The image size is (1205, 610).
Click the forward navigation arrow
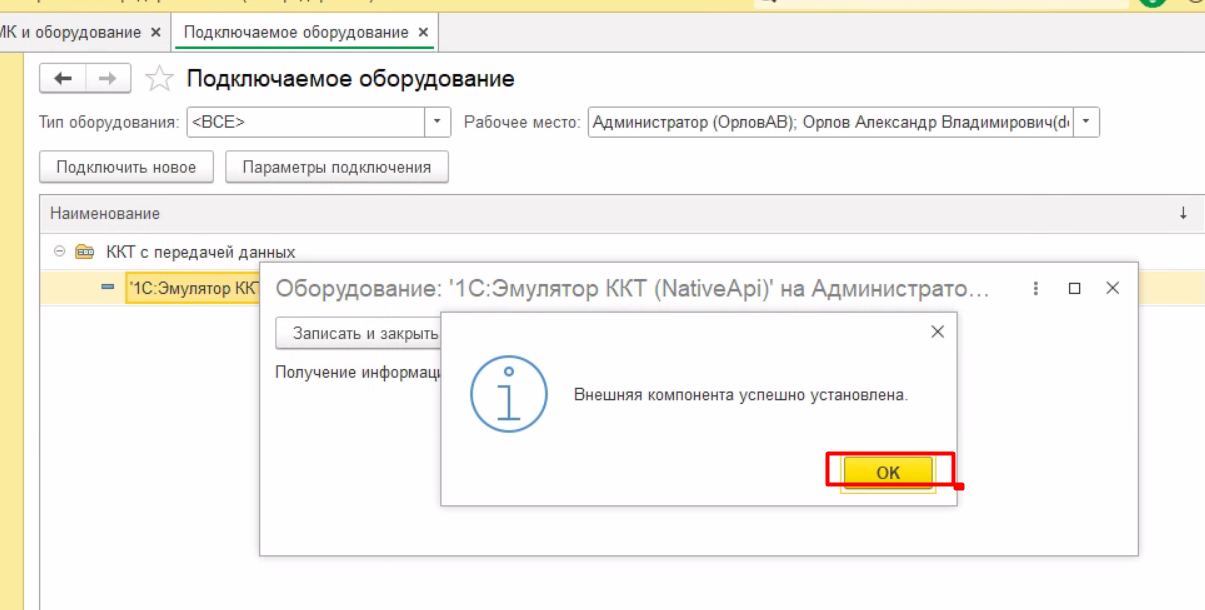click(108, 79)
